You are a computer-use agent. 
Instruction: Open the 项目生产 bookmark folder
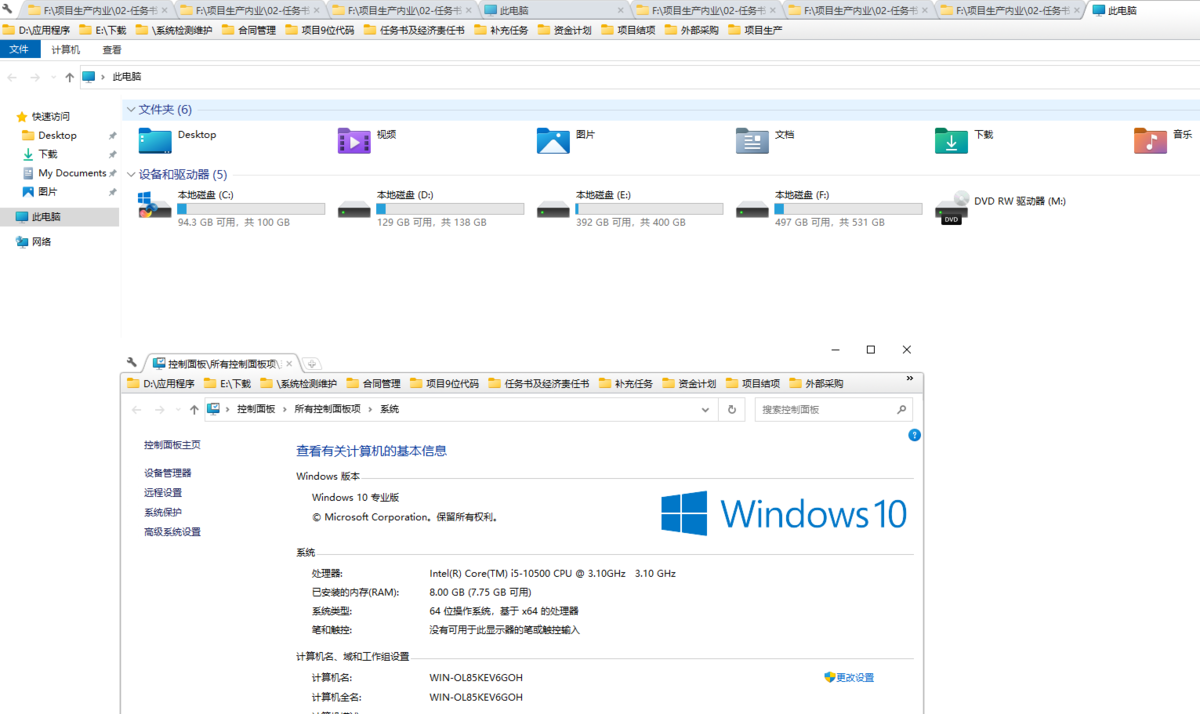tap(755, 30)
